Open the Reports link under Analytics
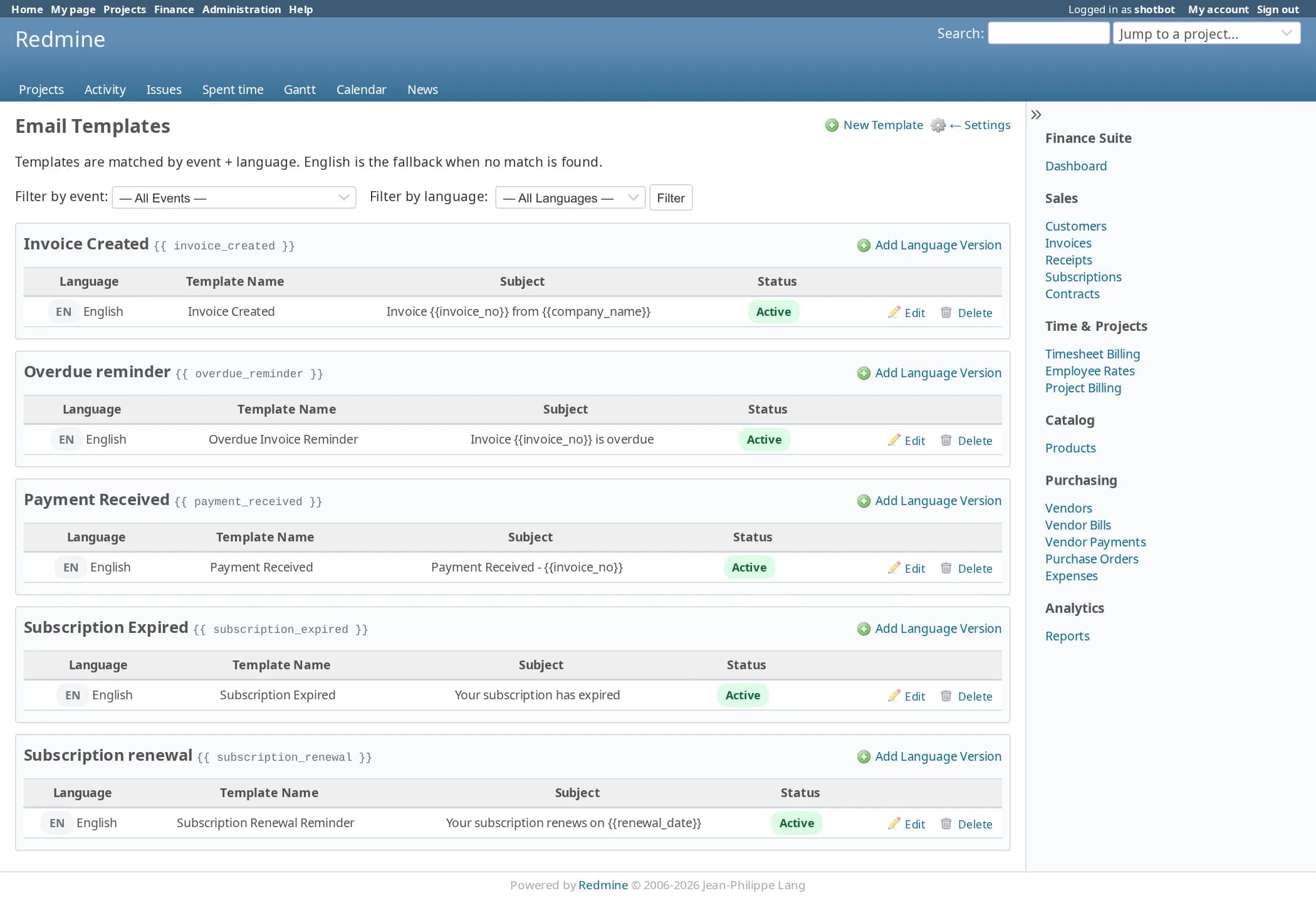The height and width of the screenshot is (898, 1316). pyautogui.click(x=1067, y=636)
